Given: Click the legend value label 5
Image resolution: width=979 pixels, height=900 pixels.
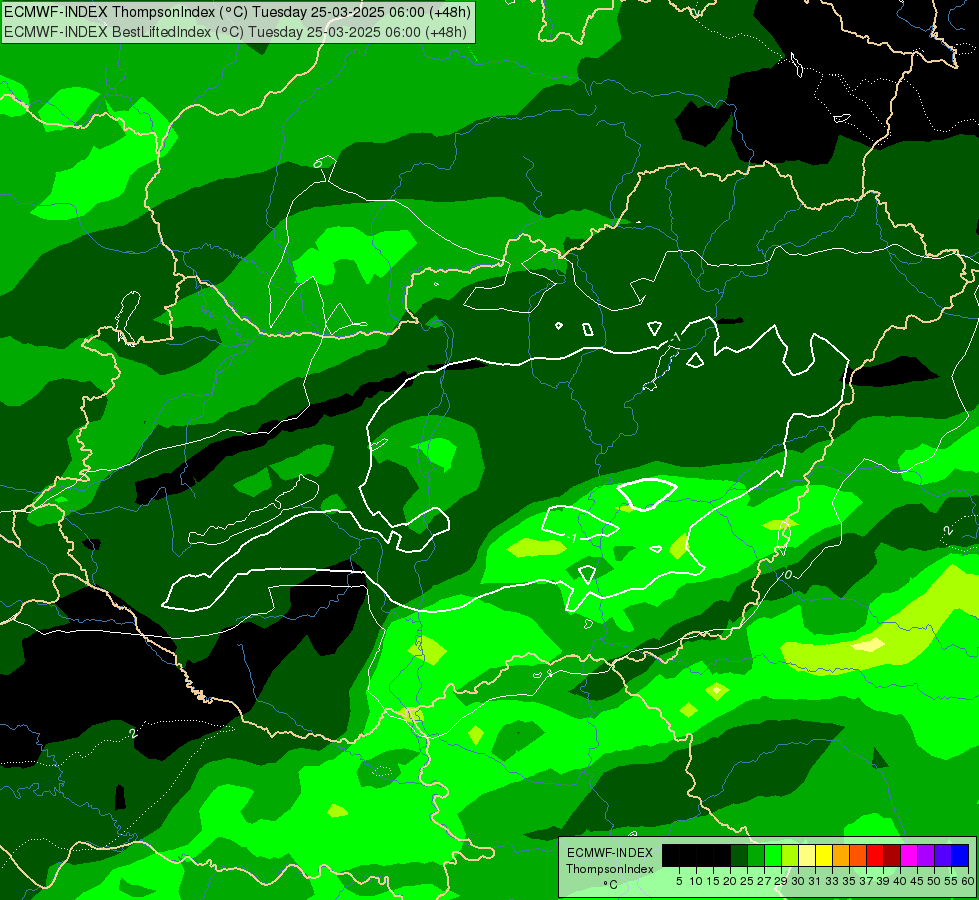Looking at the screenshot, I should point(679,881).
